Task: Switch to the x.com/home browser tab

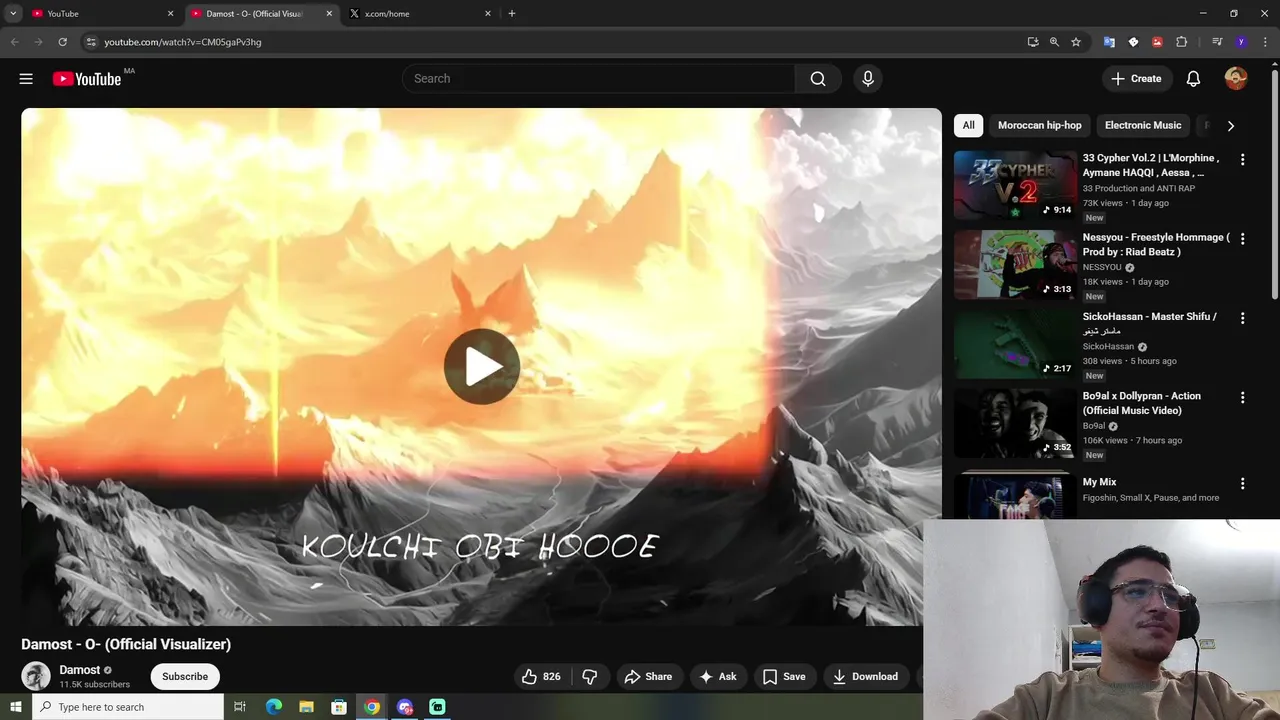Action: point(420,14)
